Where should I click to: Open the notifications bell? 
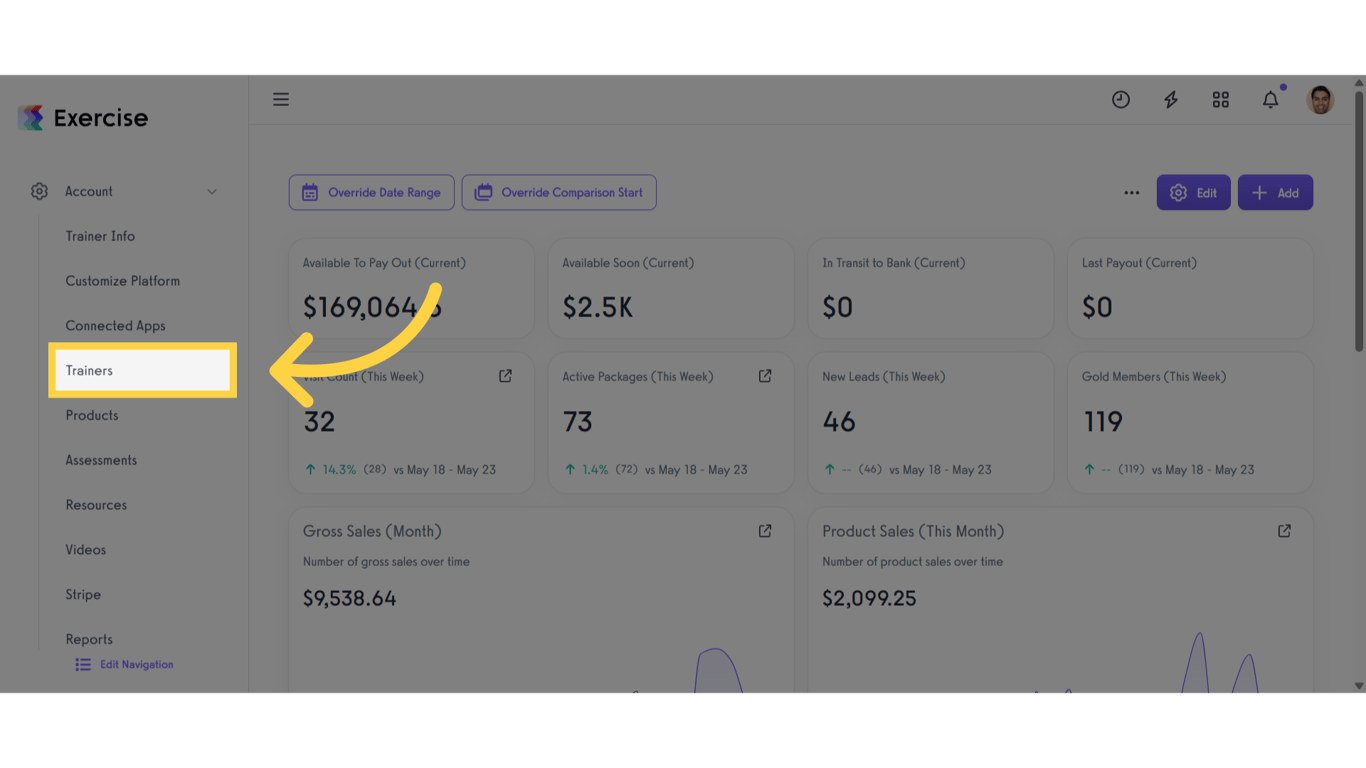click(x=1270, y=99)
